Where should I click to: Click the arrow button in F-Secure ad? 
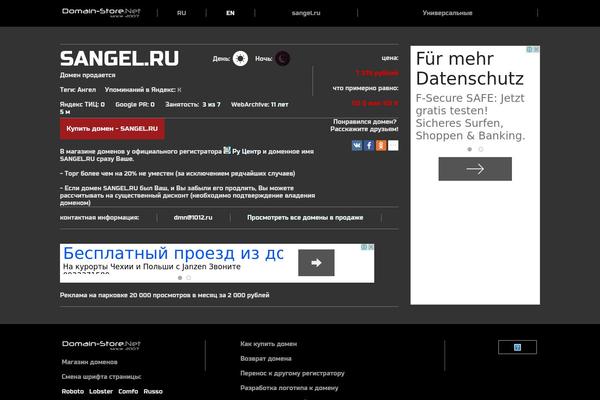pyautogui.click(x=475, y=169)
